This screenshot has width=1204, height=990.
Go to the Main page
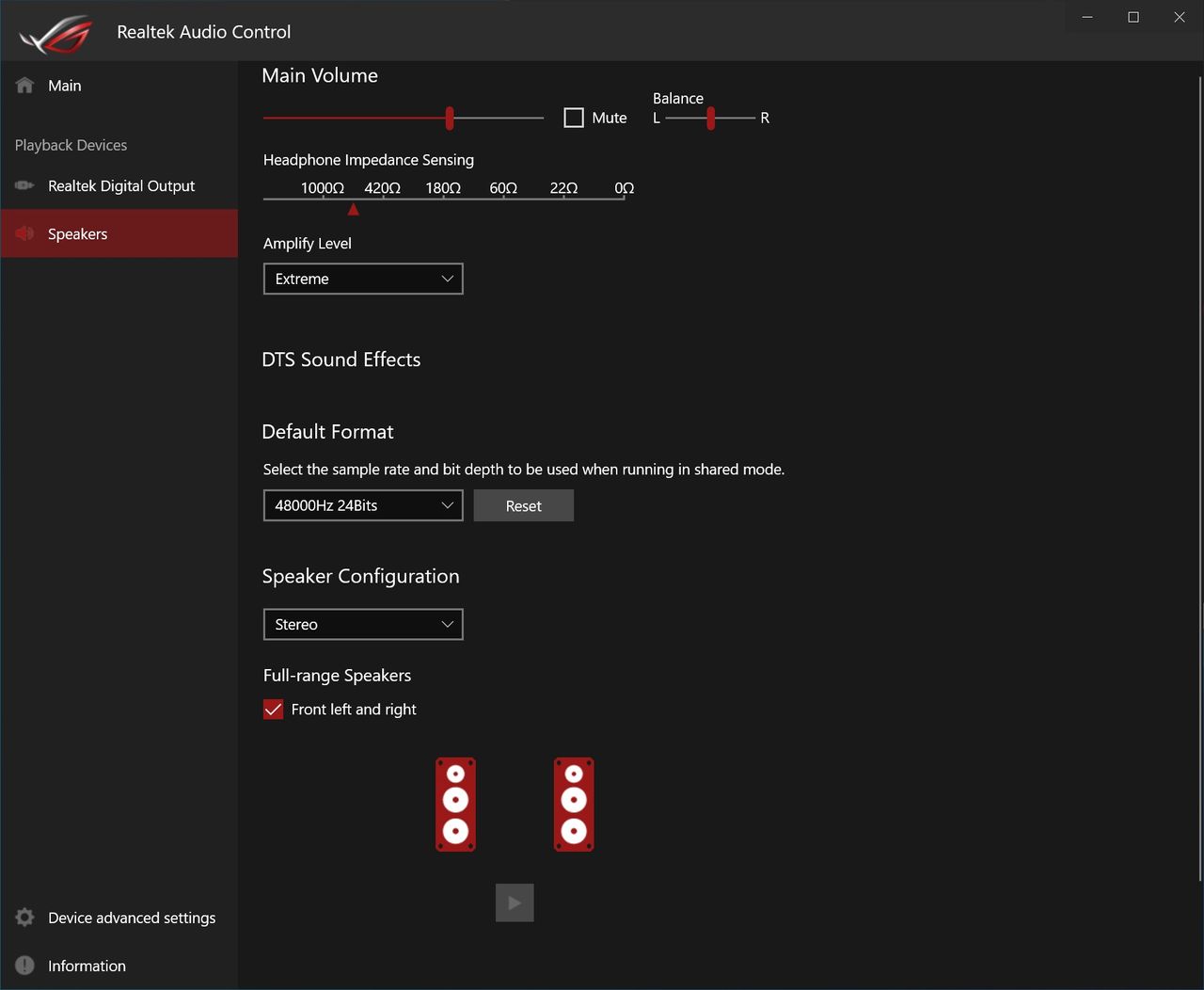point(119,86)
